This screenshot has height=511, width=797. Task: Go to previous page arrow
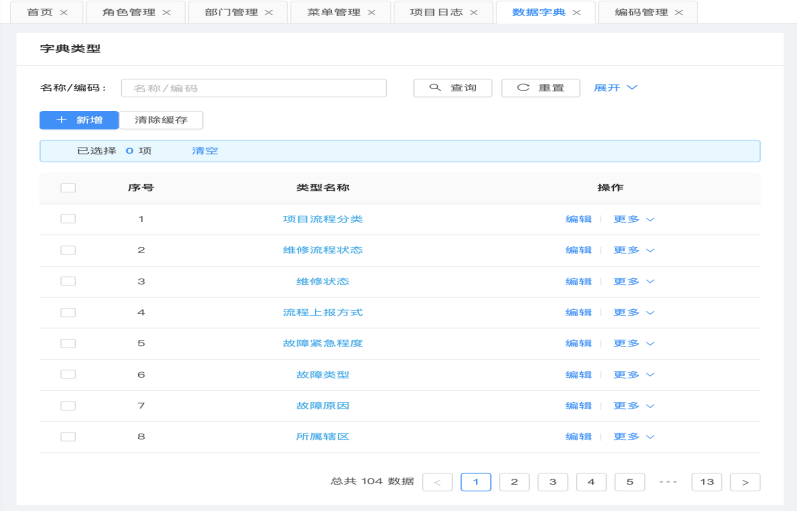point(437,482)
